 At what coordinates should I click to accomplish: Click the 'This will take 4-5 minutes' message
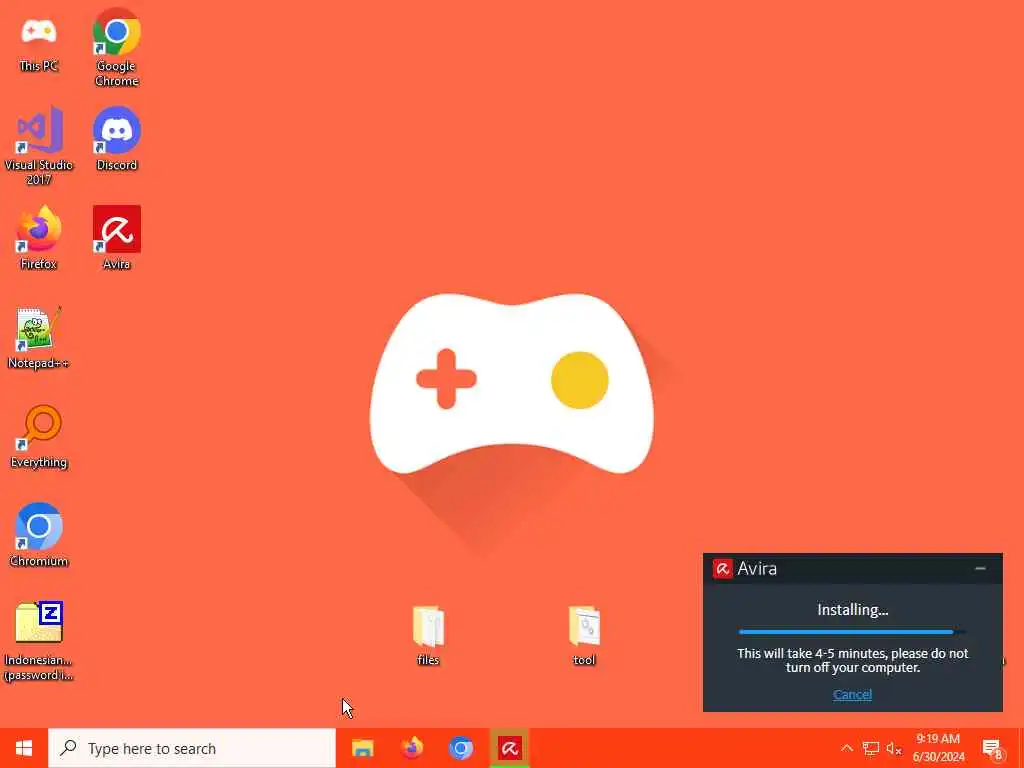(x=852, y=660)
